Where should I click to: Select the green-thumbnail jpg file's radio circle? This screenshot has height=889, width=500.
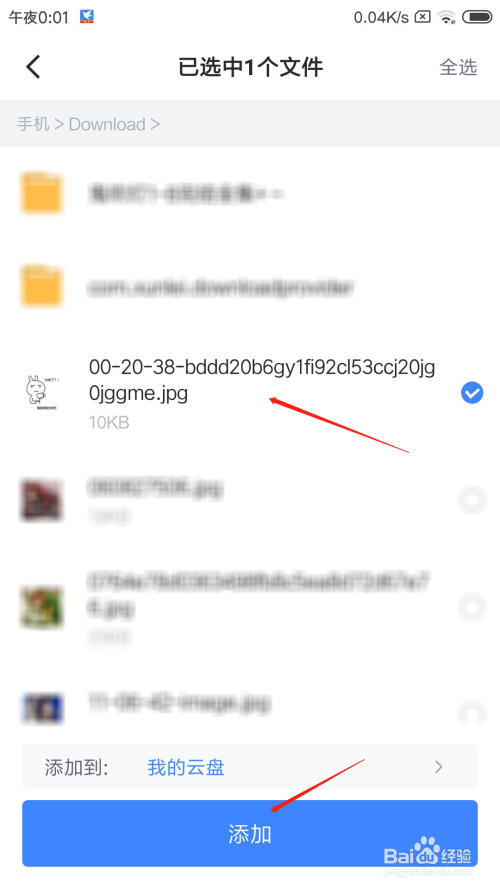(x=472, y=607)
